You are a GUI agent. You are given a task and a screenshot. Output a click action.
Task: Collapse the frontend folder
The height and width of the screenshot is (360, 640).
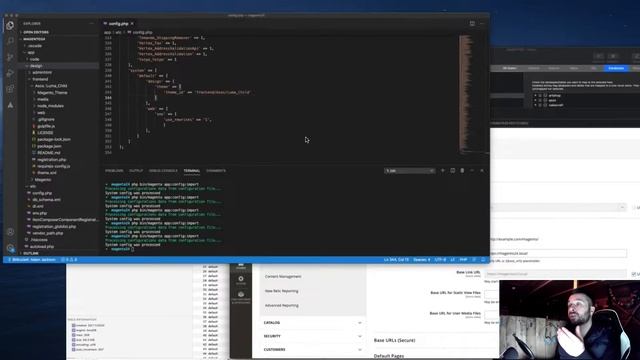tap(40, 79)
